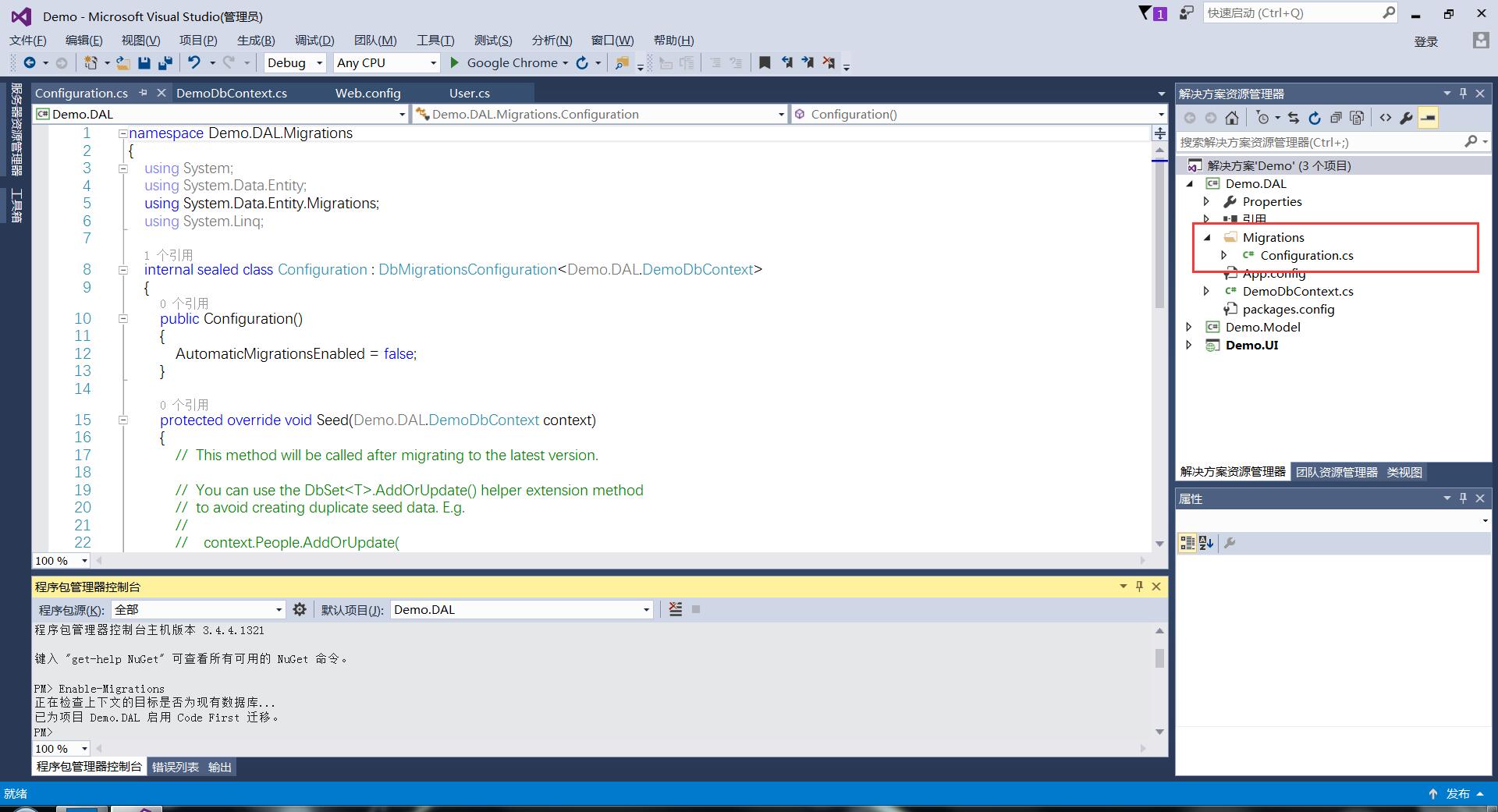Toggle bookmark with the bookmark icon
This screenshot has width=1498, height=812.
pyautogui.click(x=765, y=62)
